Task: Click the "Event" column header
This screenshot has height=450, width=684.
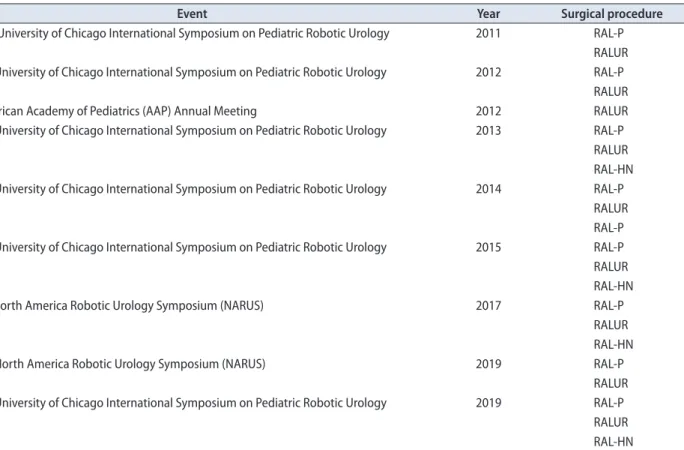Action: point(192,14)
